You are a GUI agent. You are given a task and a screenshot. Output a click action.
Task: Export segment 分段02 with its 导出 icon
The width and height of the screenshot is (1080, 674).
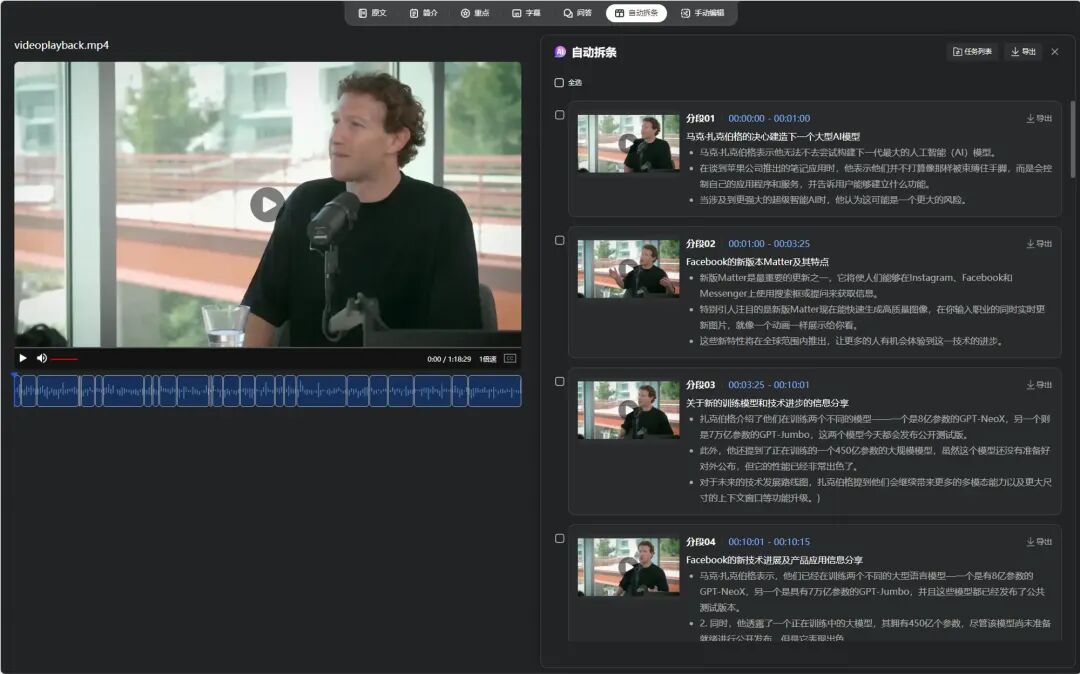pyautogui.click(x=1039, y=244)
